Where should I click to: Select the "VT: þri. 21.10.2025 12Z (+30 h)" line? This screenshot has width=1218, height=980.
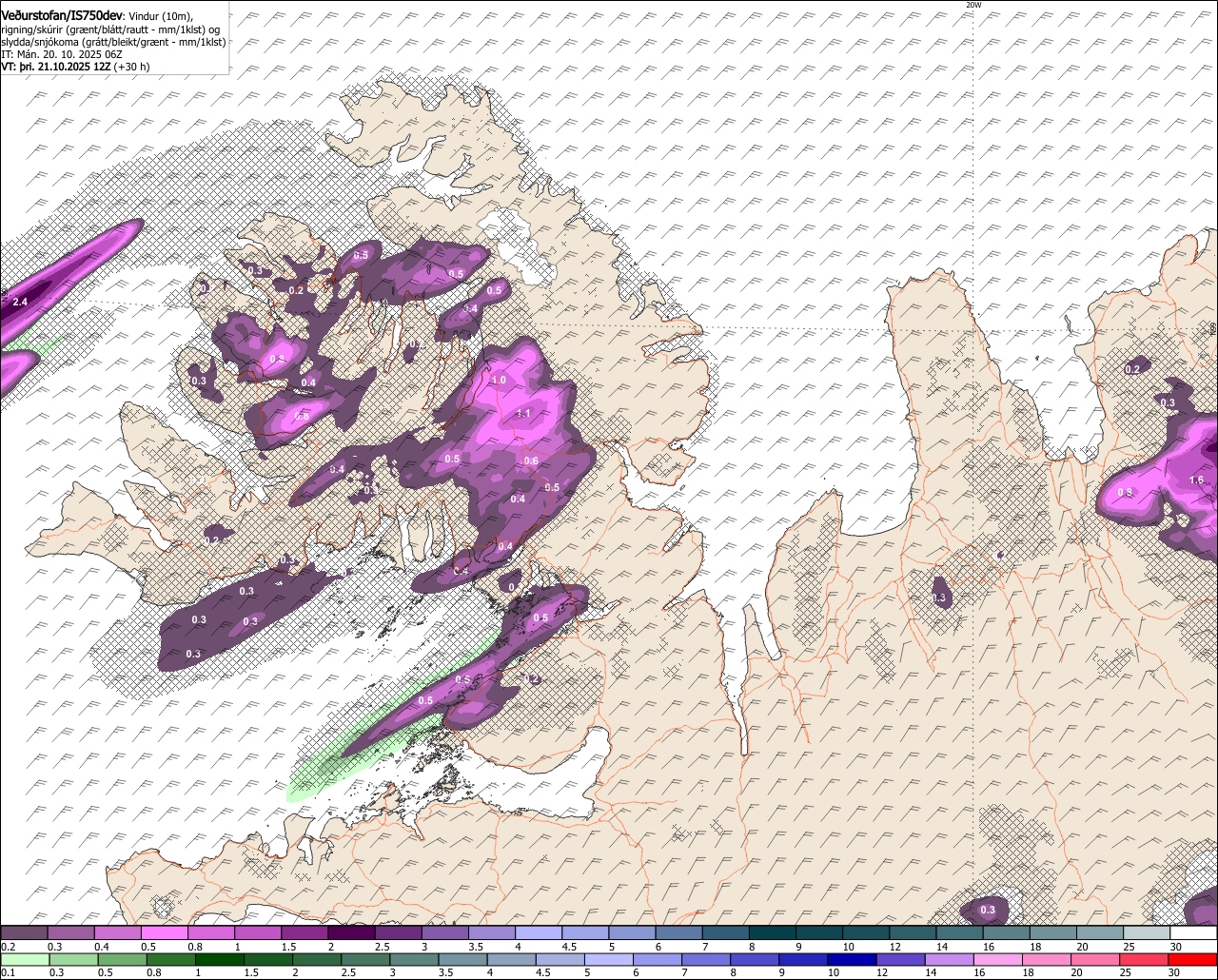75,67
